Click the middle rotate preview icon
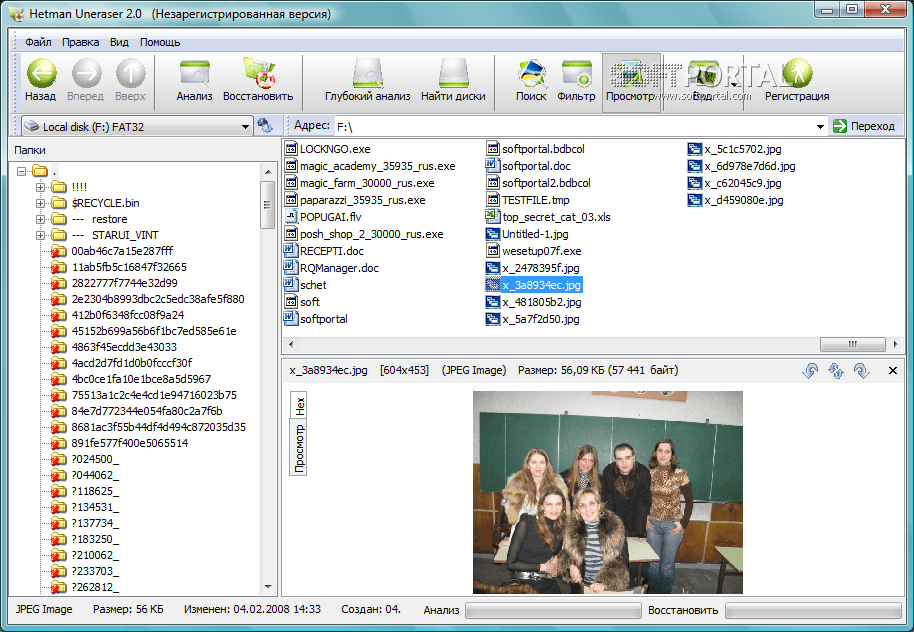The image size is (914, 632). (x=836, y=371)
